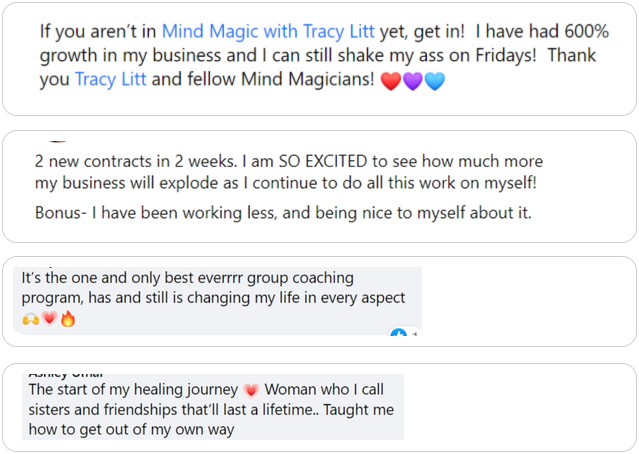Click the raised hands emoji

coord(31,319)
